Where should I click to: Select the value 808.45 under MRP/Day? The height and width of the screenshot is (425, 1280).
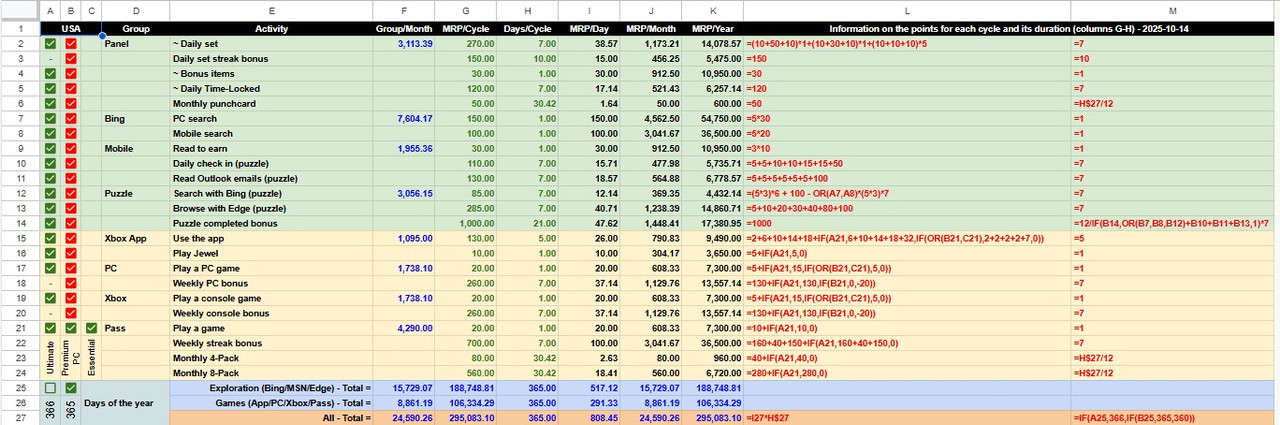click(590, 417)
